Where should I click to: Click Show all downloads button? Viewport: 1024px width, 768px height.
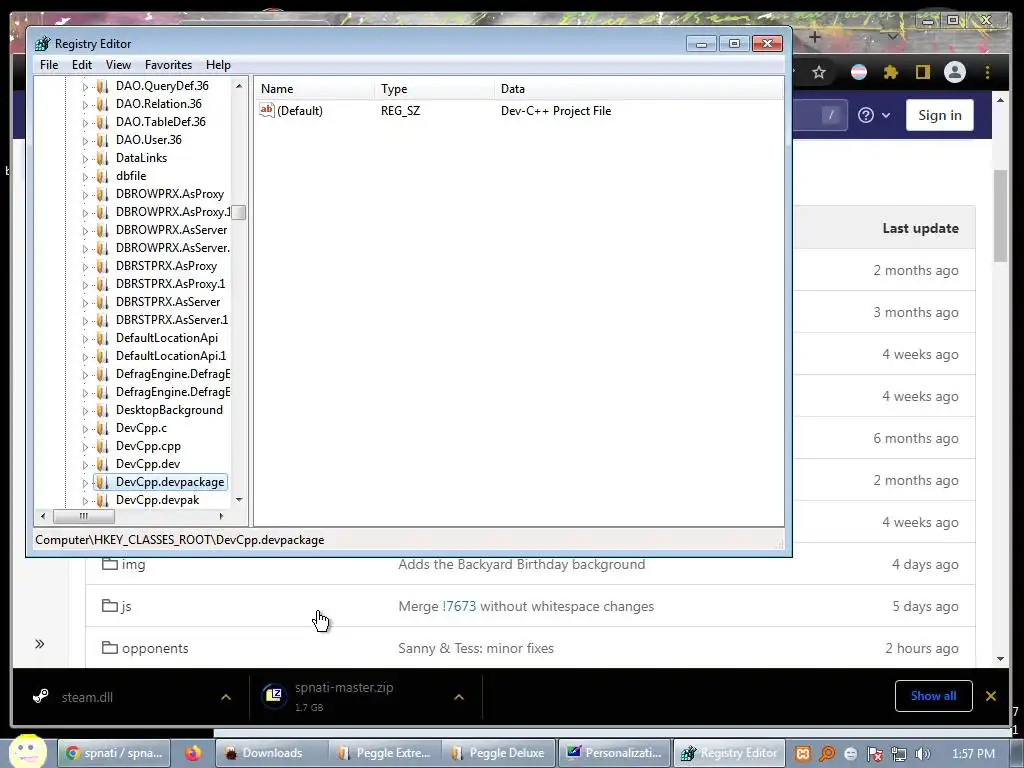(x=933, y=696)
